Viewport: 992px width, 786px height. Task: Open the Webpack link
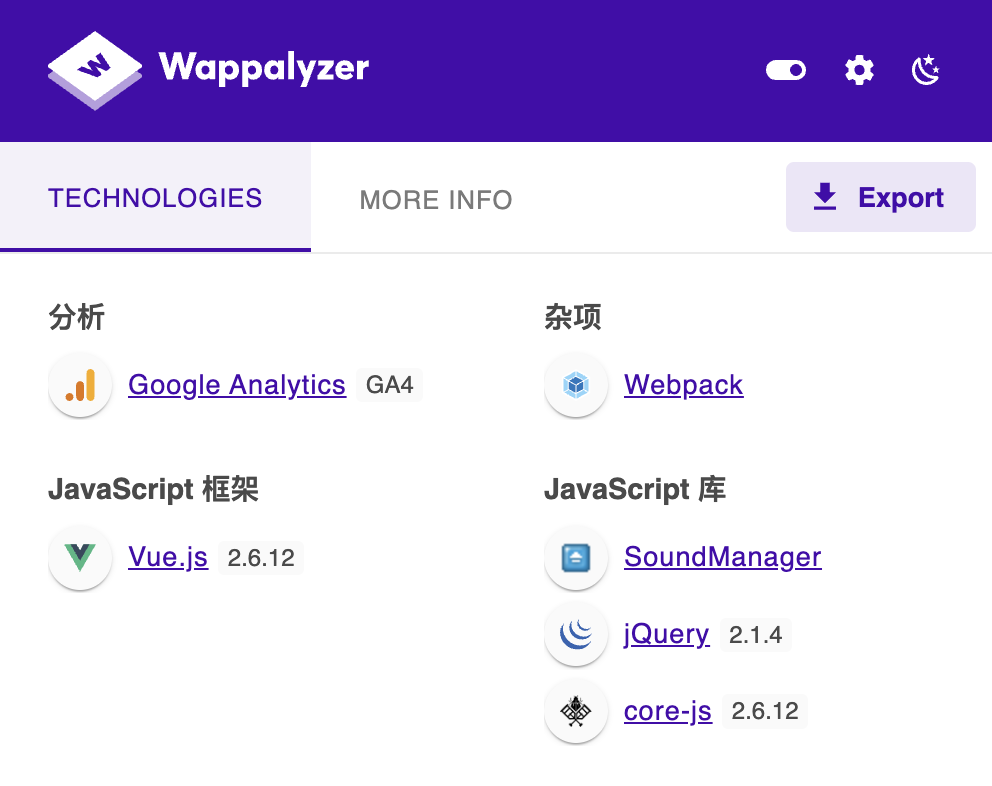tap(684, 385)
